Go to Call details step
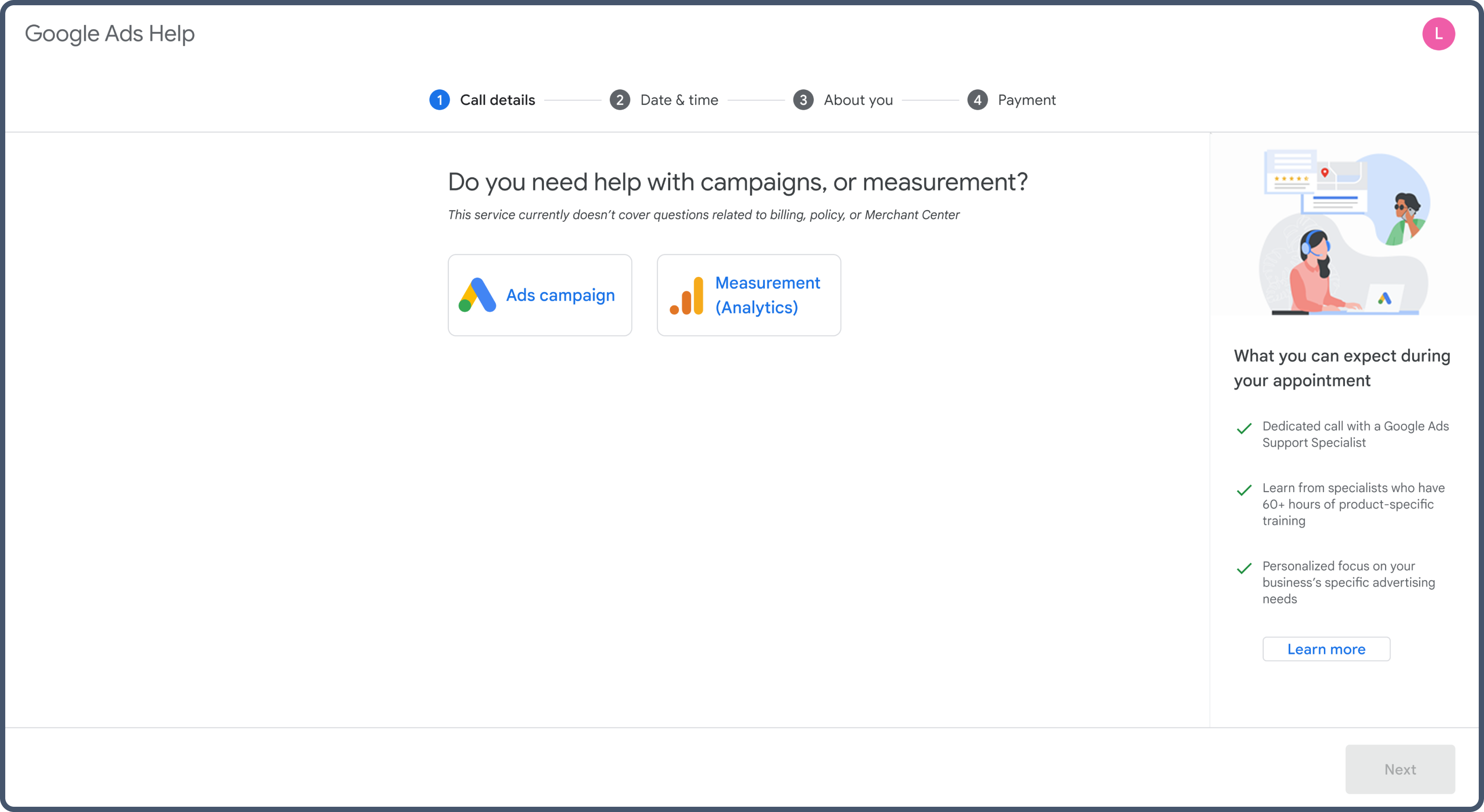This screenshot has height=812, width=1484. [x=497, y=100]
